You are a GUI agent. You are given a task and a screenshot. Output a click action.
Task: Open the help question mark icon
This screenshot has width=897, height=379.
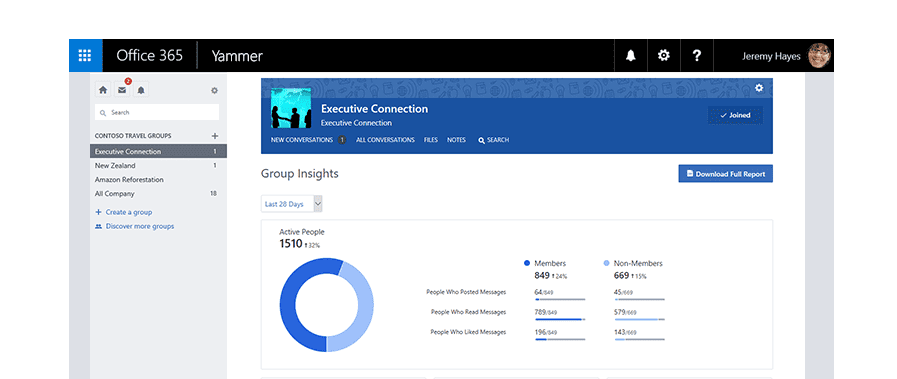[696, 55]
